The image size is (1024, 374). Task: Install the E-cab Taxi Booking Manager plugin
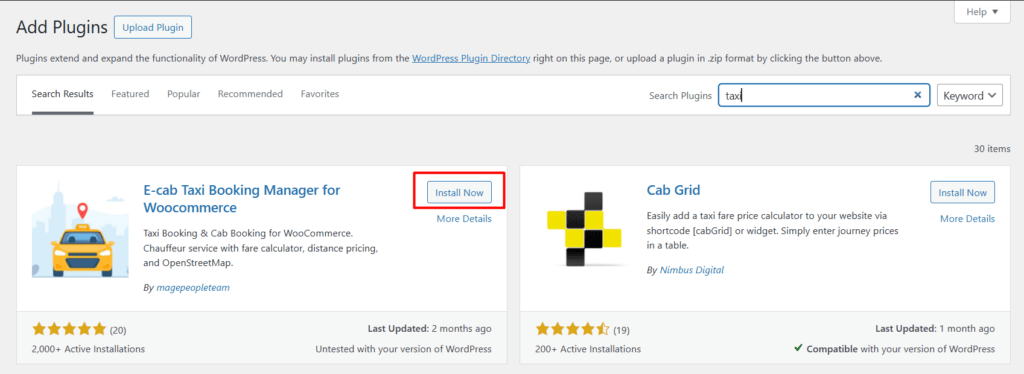click(x=460, y=193)
